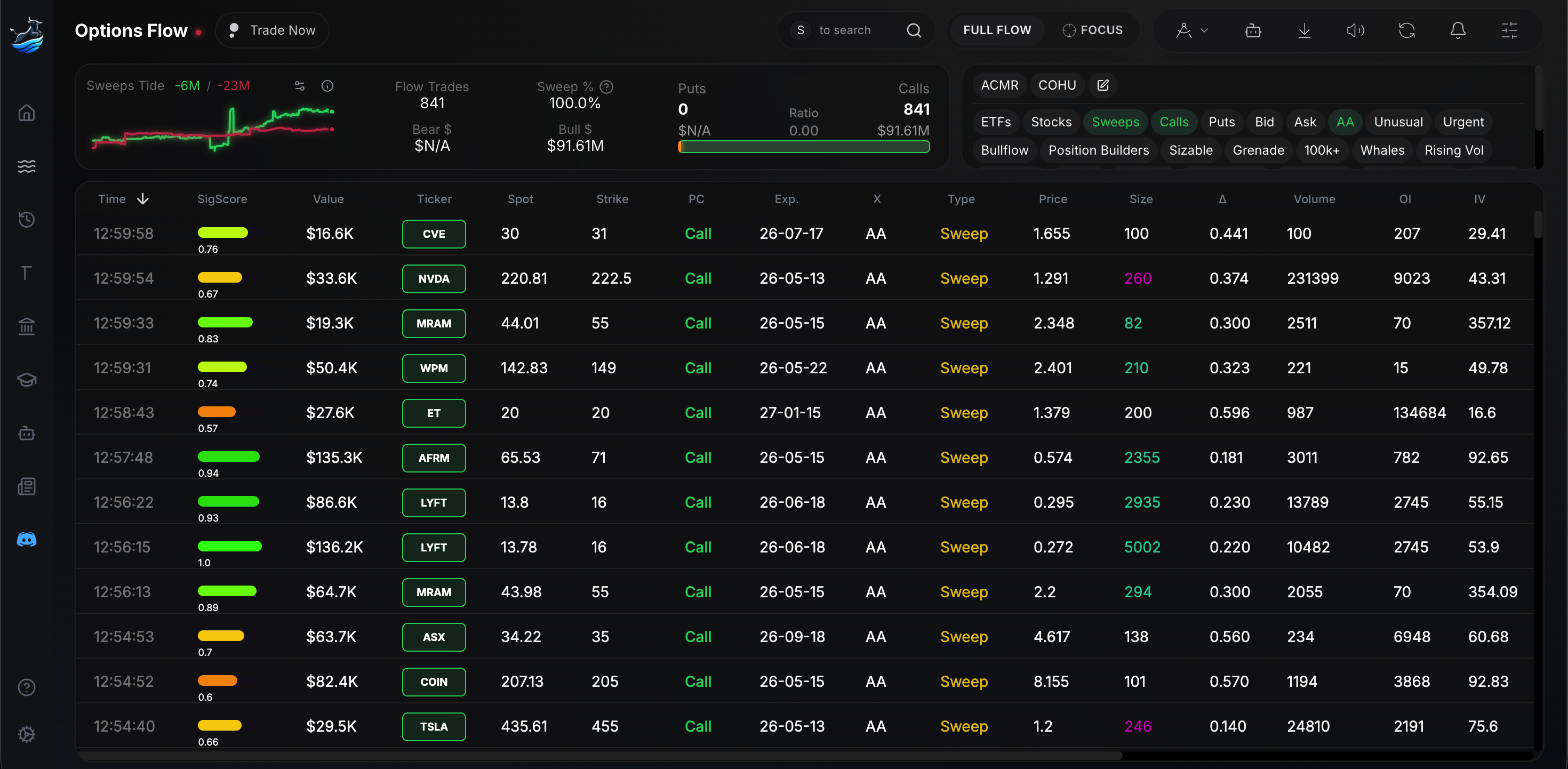Toggle the Bid filter chip
1568x769 pixels.
pyautogui.click(x=1264, y=122)
